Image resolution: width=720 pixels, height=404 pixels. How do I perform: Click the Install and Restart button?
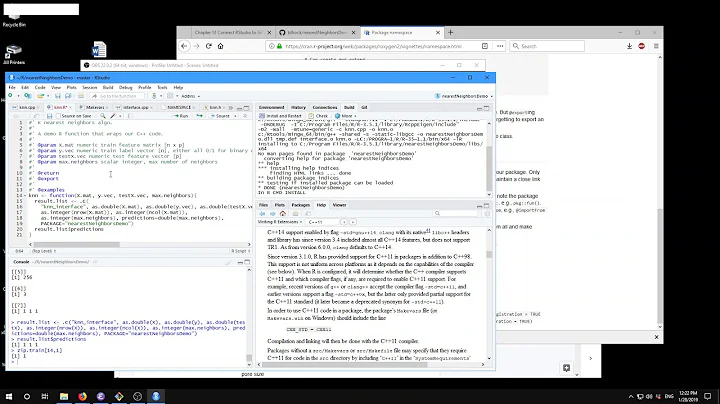tap(281, 116)
